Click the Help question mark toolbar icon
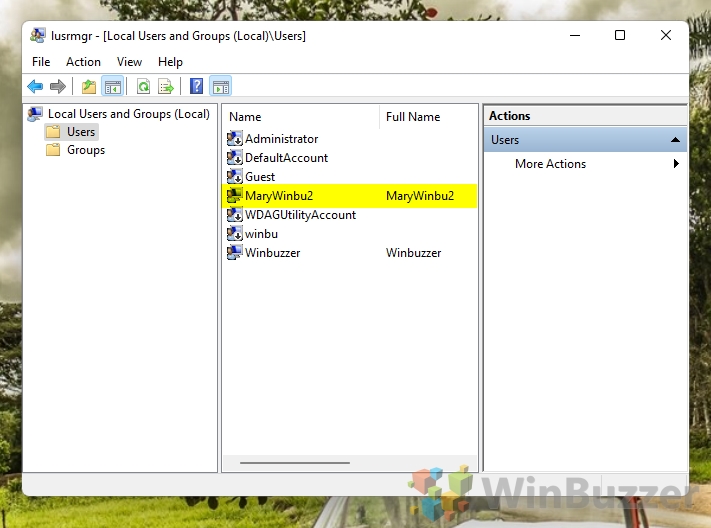Screen dimensions: 711x528 click(196, 86)
